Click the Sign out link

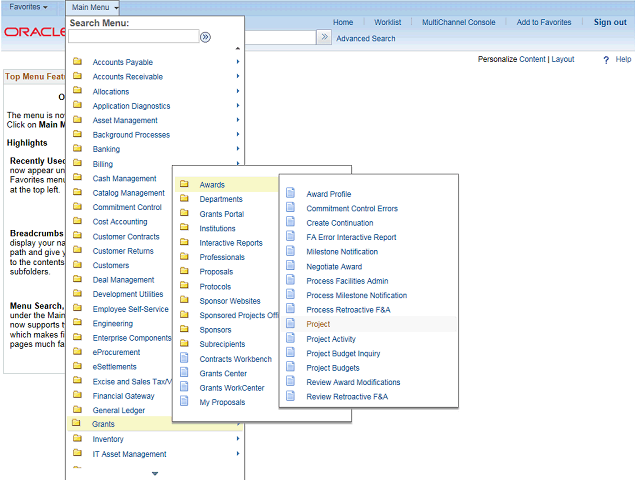609,22
